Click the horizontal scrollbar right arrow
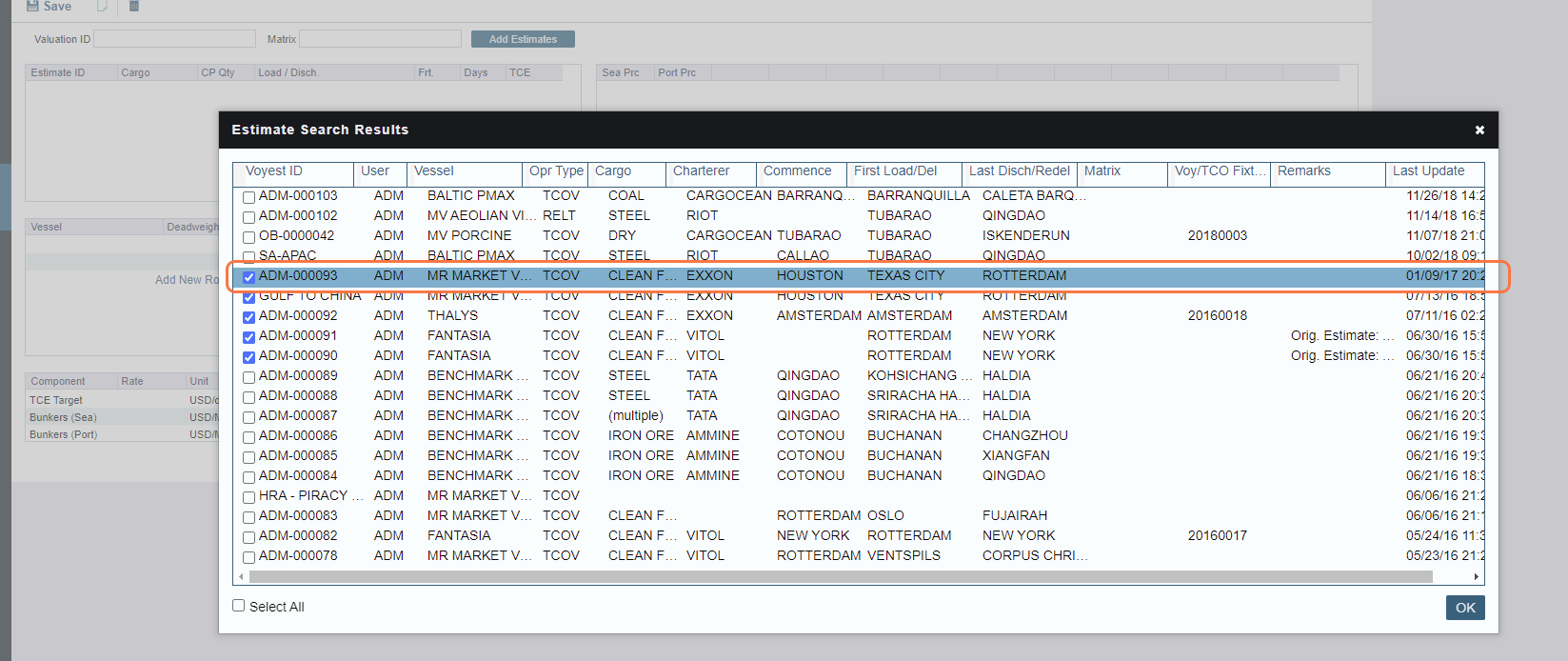This screenshot has width=1568, height=661. pyautogui.click(x=1477, y=577)
